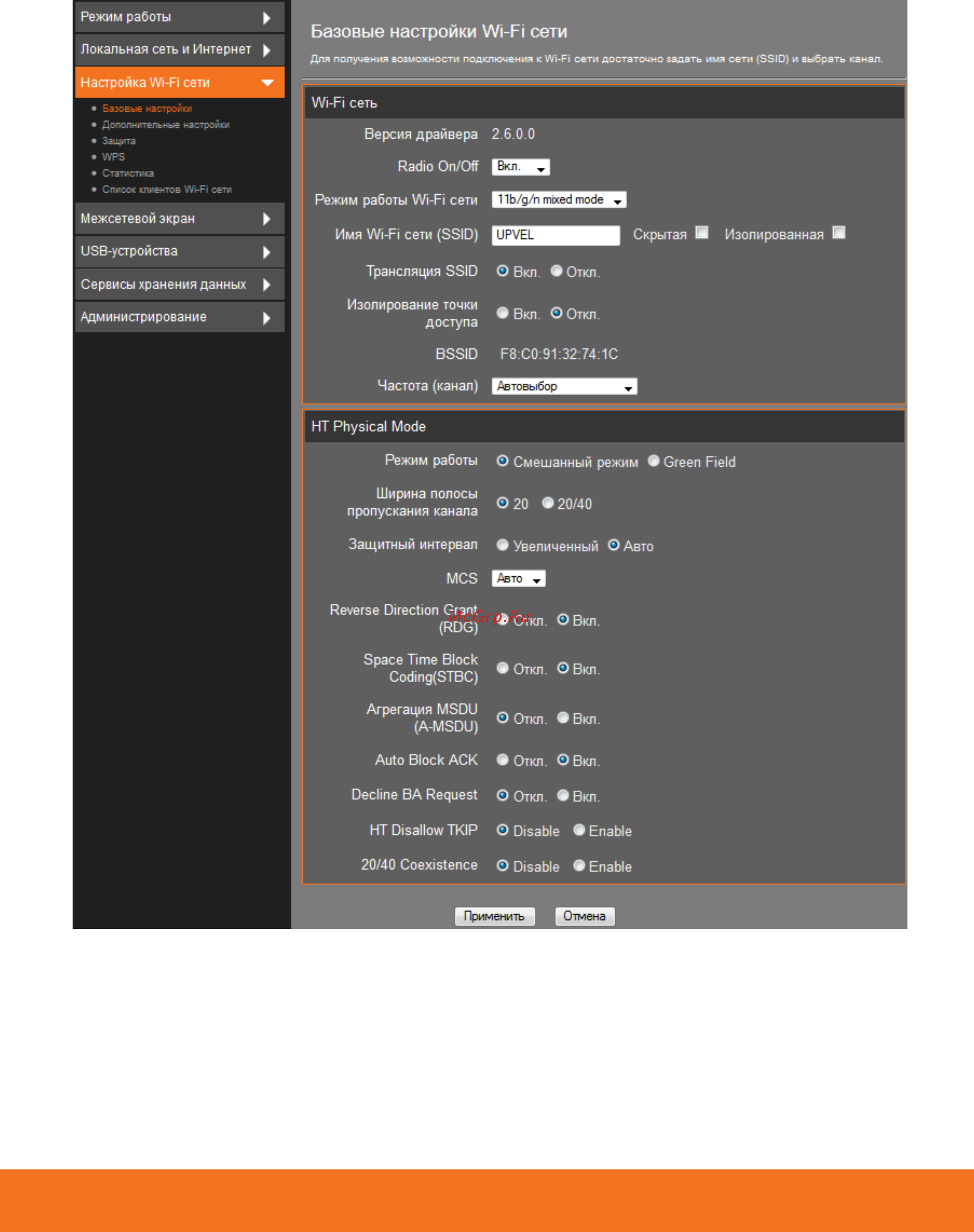Viewport: 974px width, 1232px height.
Task: Open Режим работы Wi-Fi сети dropdown
Action: [x=559, y=200]
